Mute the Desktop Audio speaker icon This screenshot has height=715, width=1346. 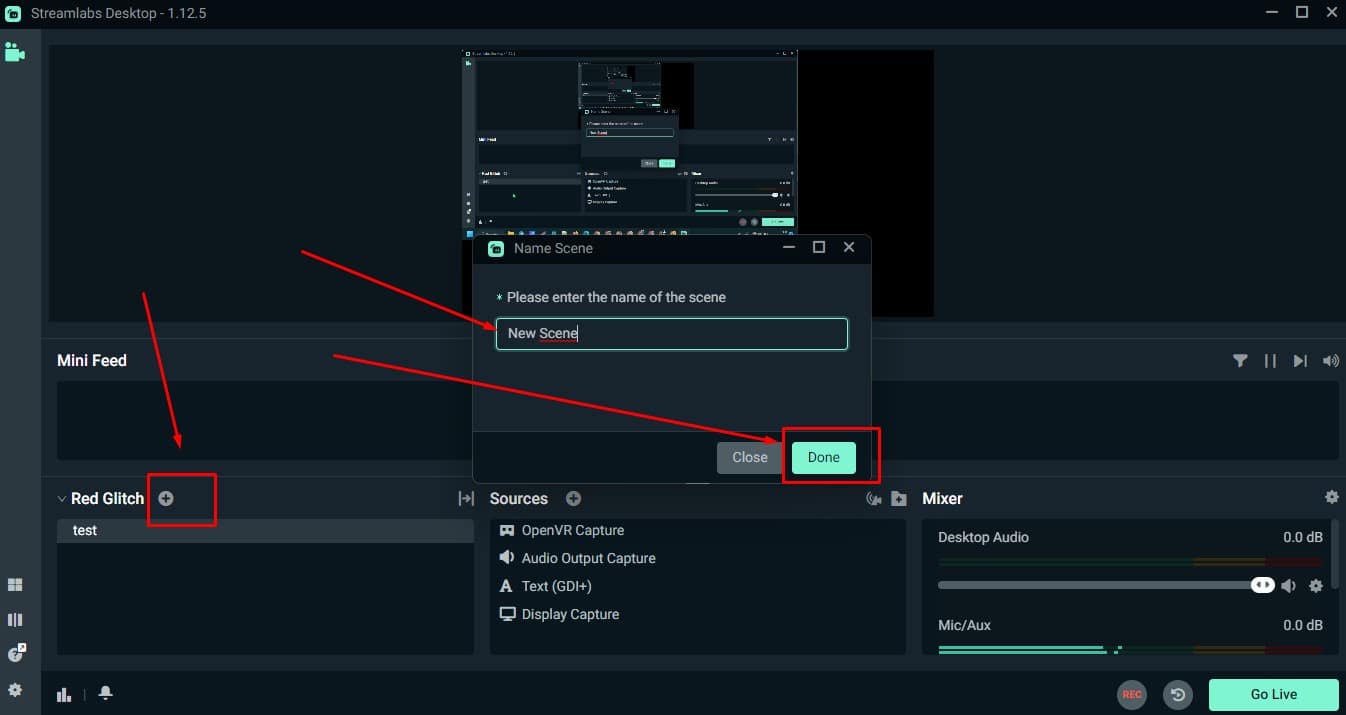(1290, 586)
